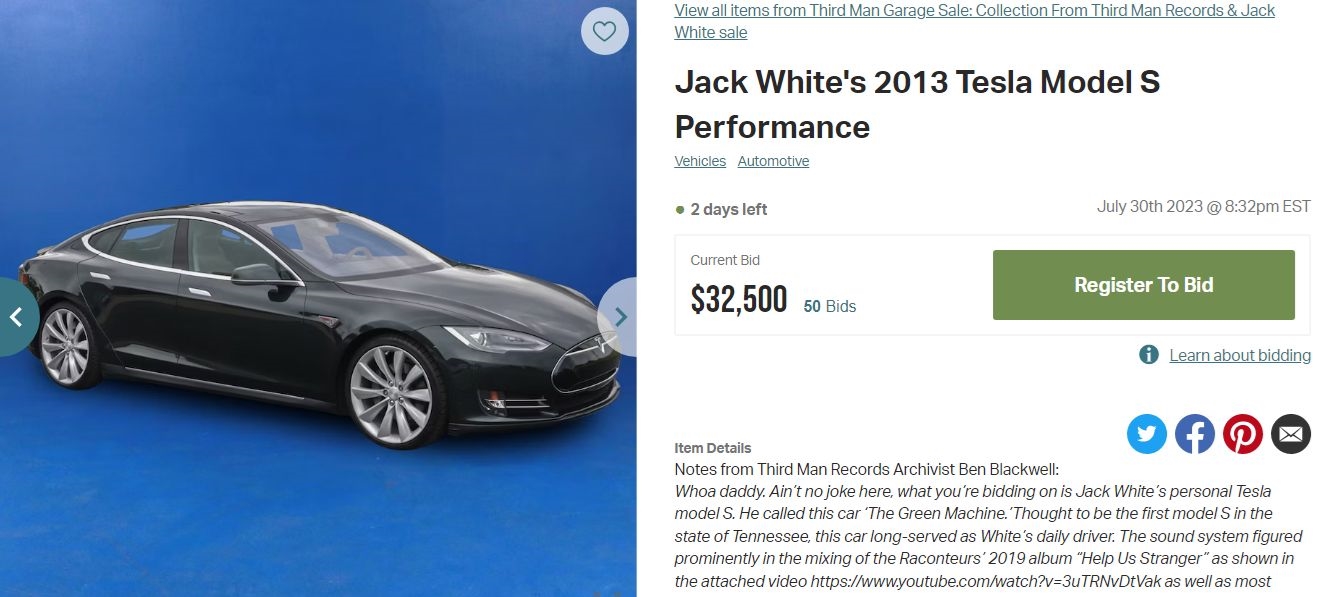This screenshot has width=1318, height=597.
Task: Open the Vehicles category link
Action: click(x=700, y=161)
